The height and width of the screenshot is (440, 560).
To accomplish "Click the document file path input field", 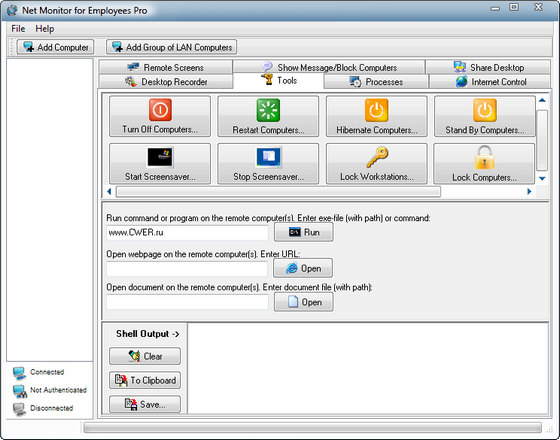I will (x=187, y=302).
